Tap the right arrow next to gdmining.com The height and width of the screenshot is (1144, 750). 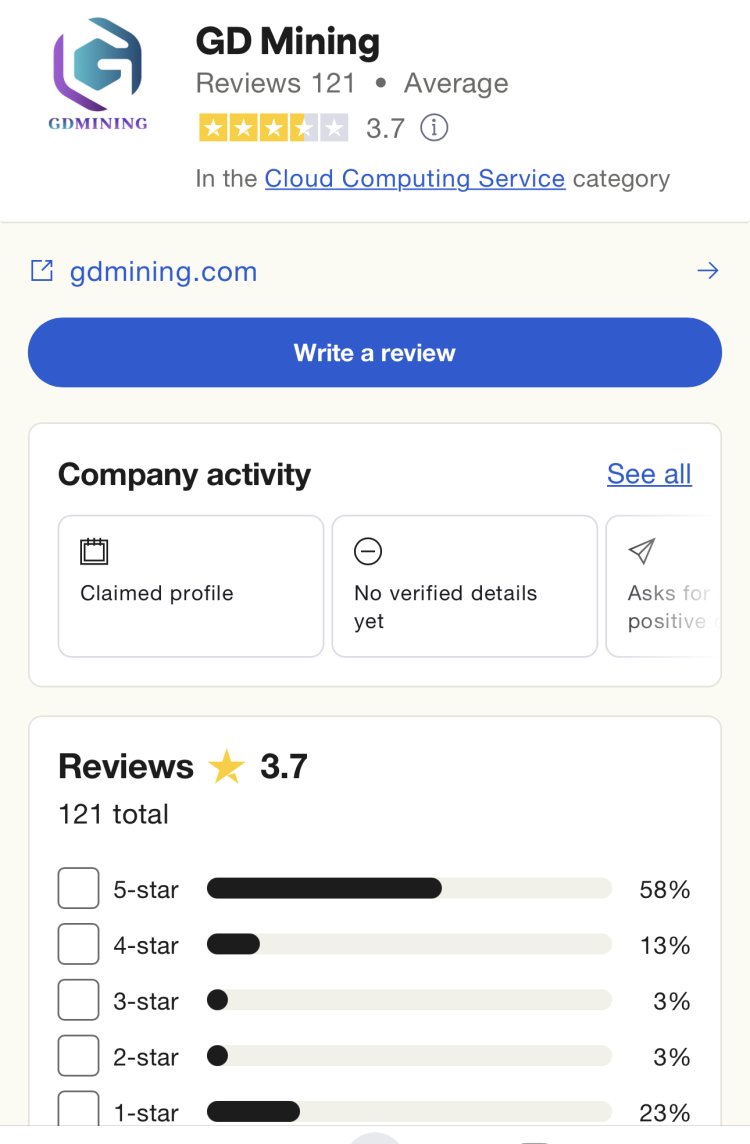click(x=707, y=271)
